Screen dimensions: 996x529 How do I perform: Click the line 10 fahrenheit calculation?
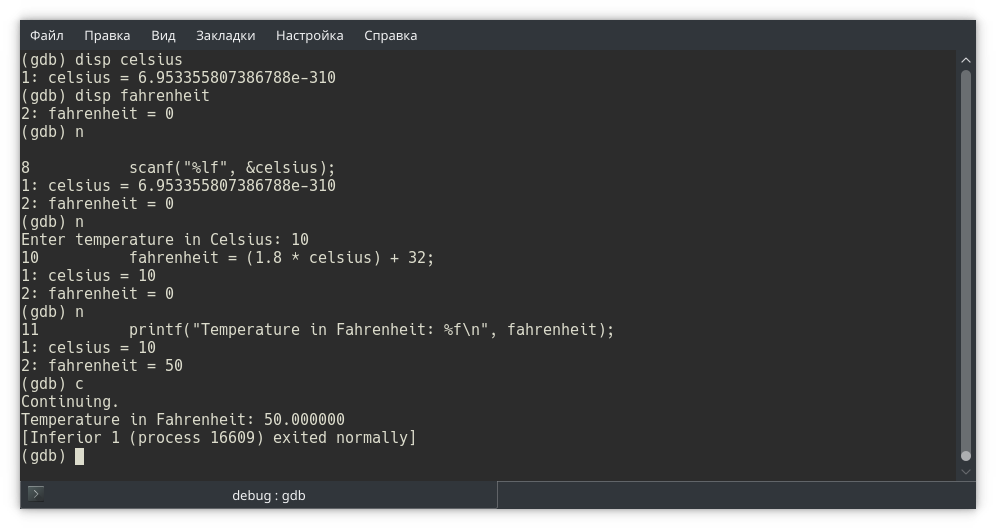[281, 258]
